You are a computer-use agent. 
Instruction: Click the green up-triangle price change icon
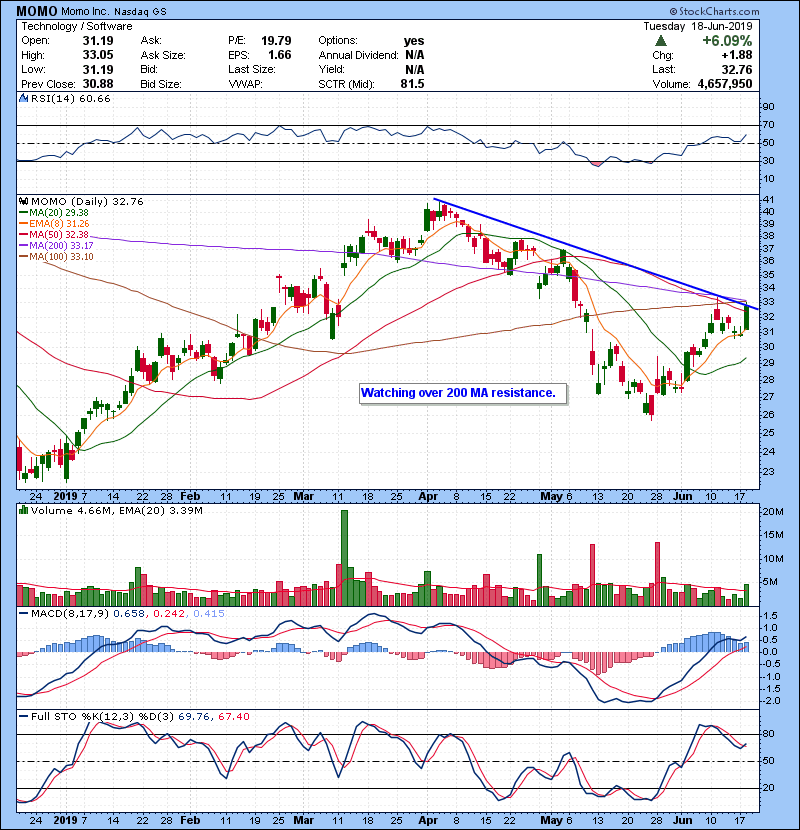coord(660,41)
